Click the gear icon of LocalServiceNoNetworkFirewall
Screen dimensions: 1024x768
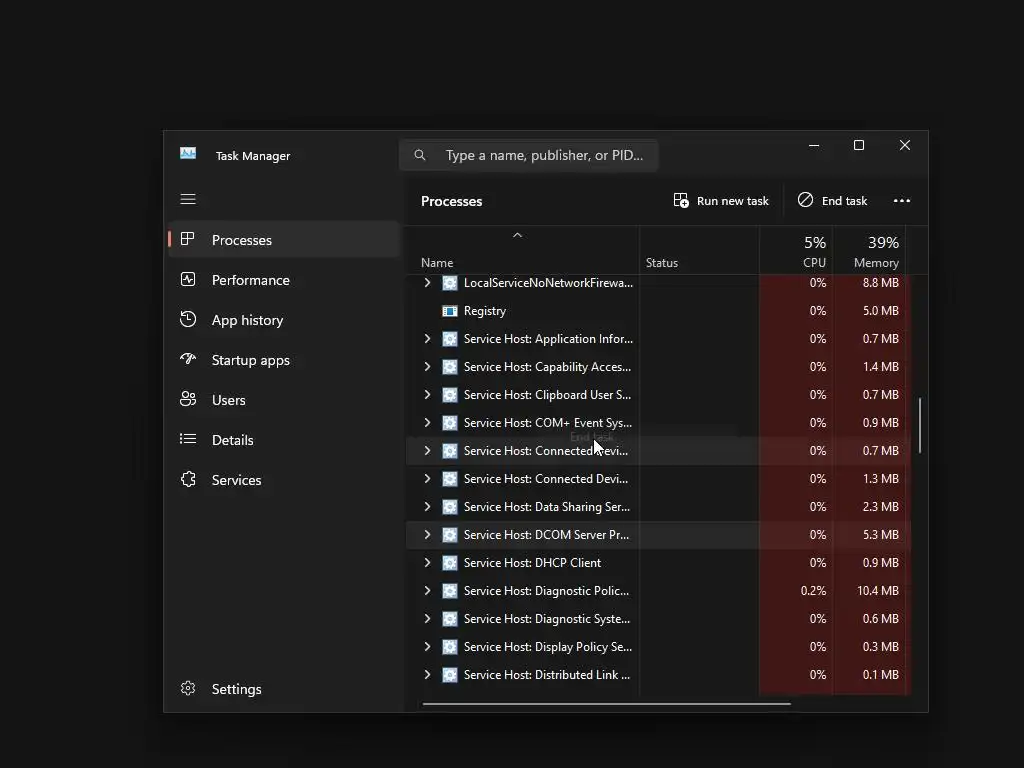click(x=450, y=283)
